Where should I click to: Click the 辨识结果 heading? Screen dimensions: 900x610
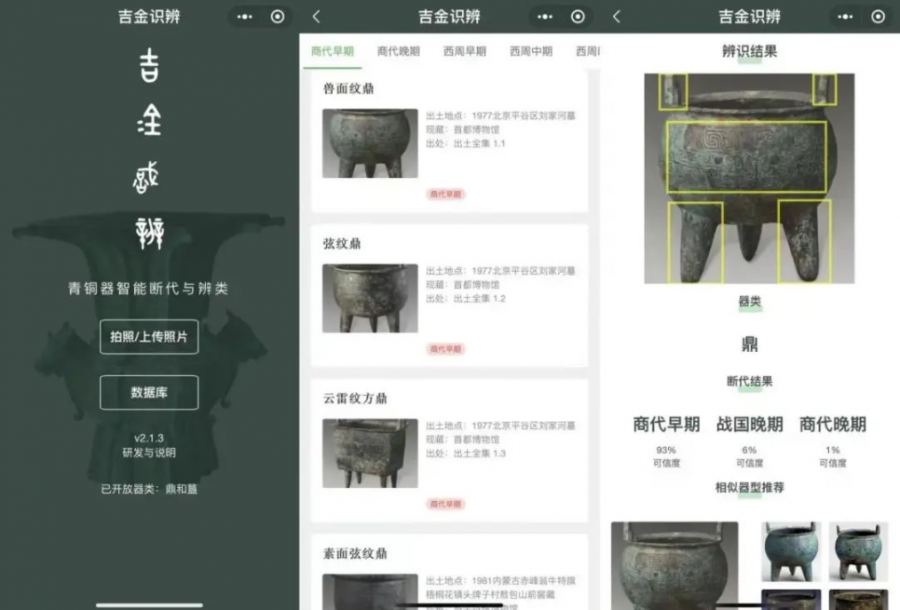point(750,51)
